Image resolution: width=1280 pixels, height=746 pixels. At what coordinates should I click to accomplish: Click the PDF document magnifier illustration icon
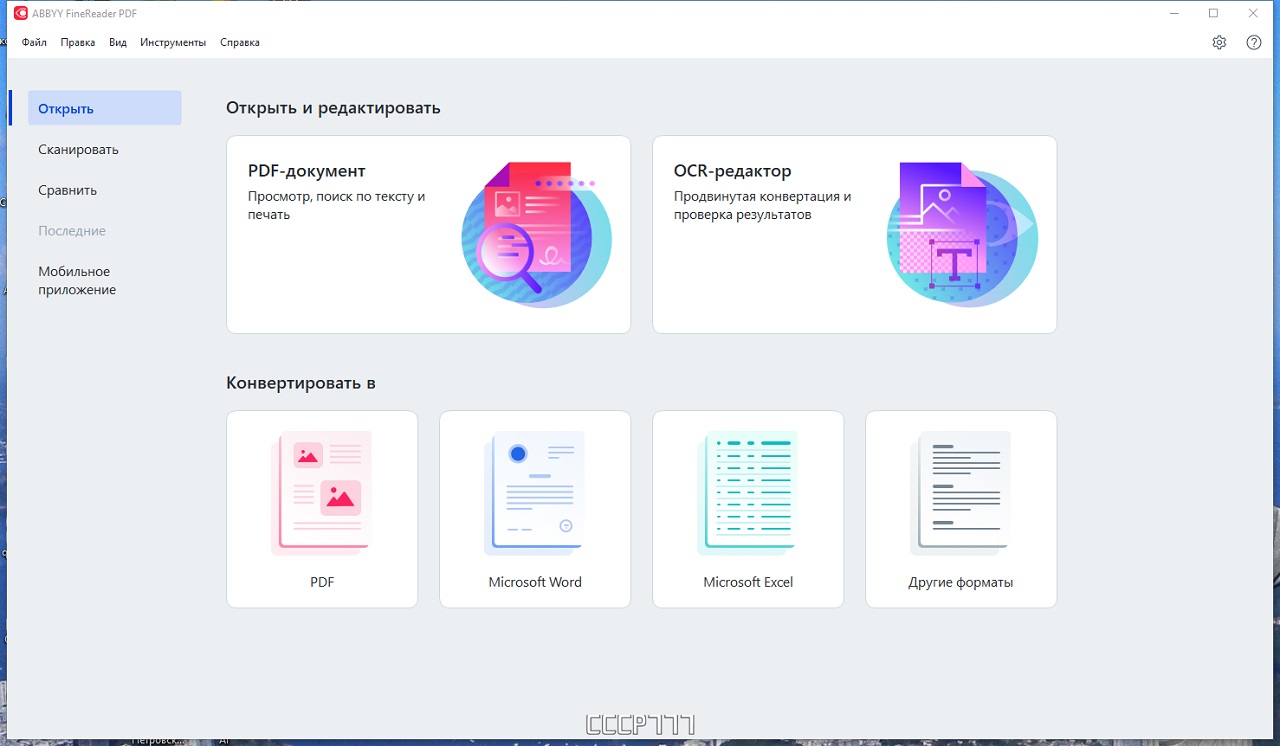pyautogui.click(x=535, y=234)
